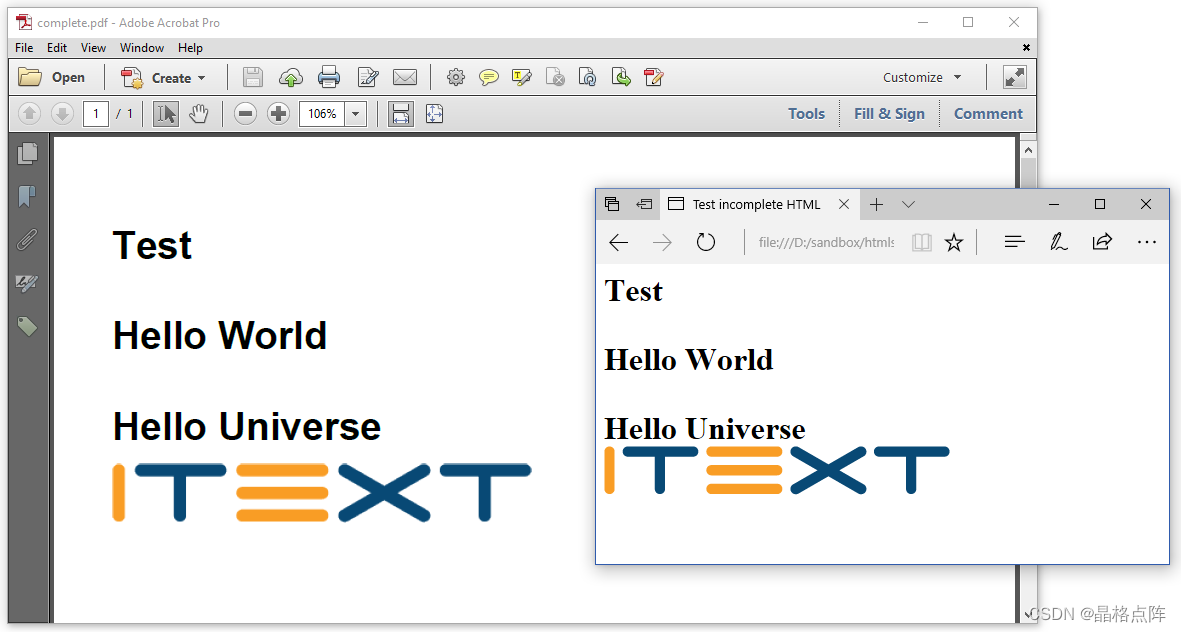Click the tab preview icon in Edge

click(612, 204)
